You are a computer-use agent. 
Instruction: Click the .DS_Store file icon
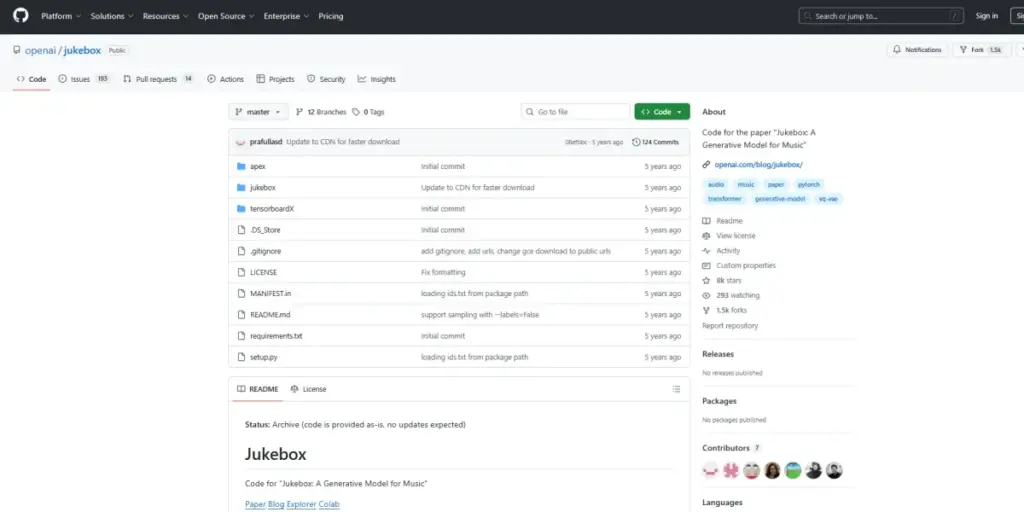tap(241, 230)
